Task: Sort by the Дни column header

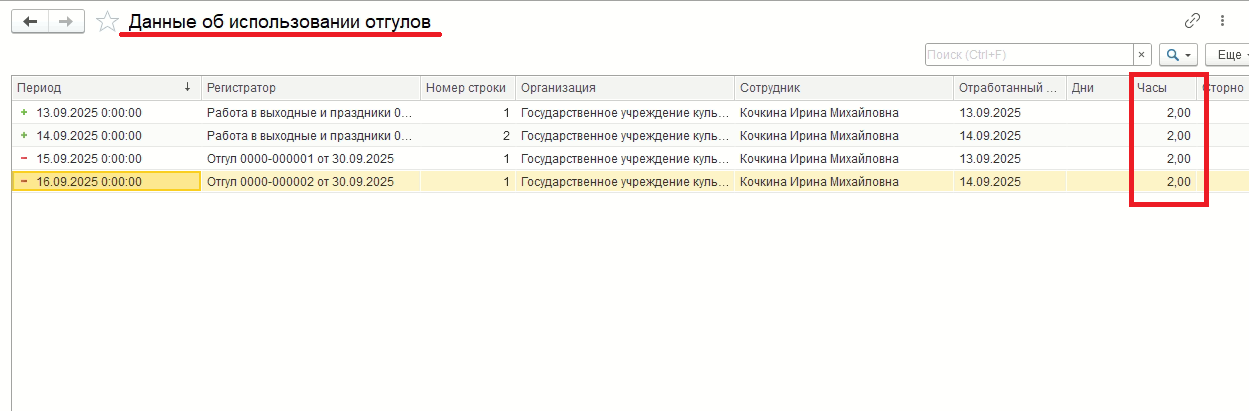Action: point(1098,88)
